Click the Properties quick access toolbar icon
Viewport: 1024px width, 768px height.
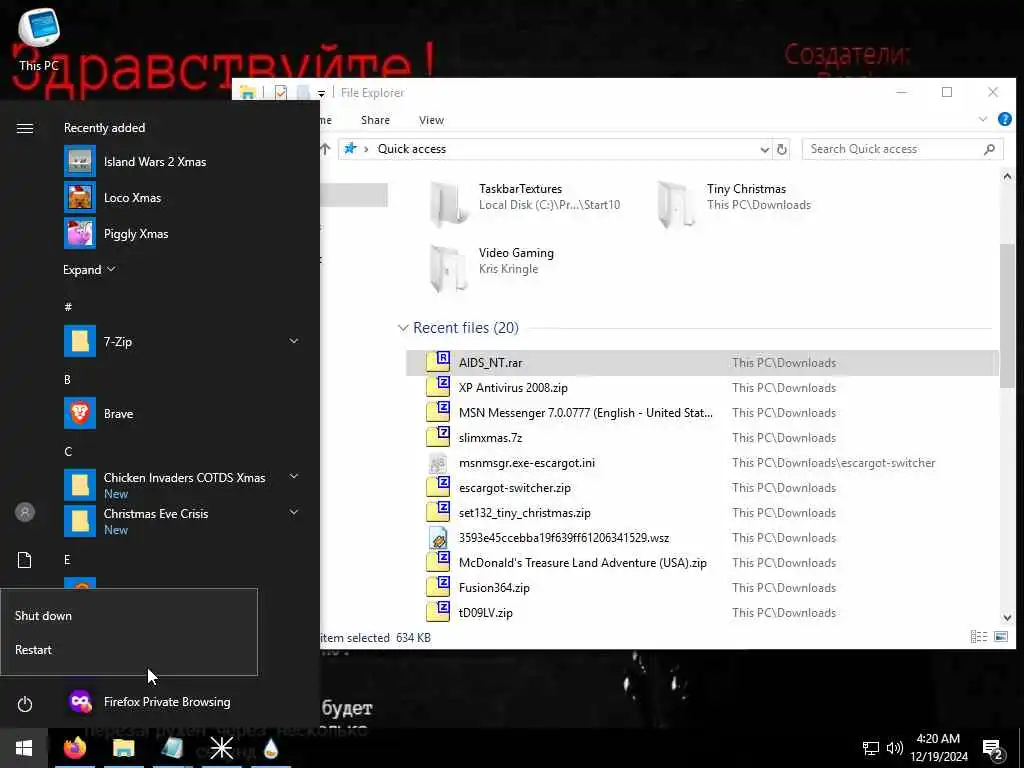(x=281, y=93)
